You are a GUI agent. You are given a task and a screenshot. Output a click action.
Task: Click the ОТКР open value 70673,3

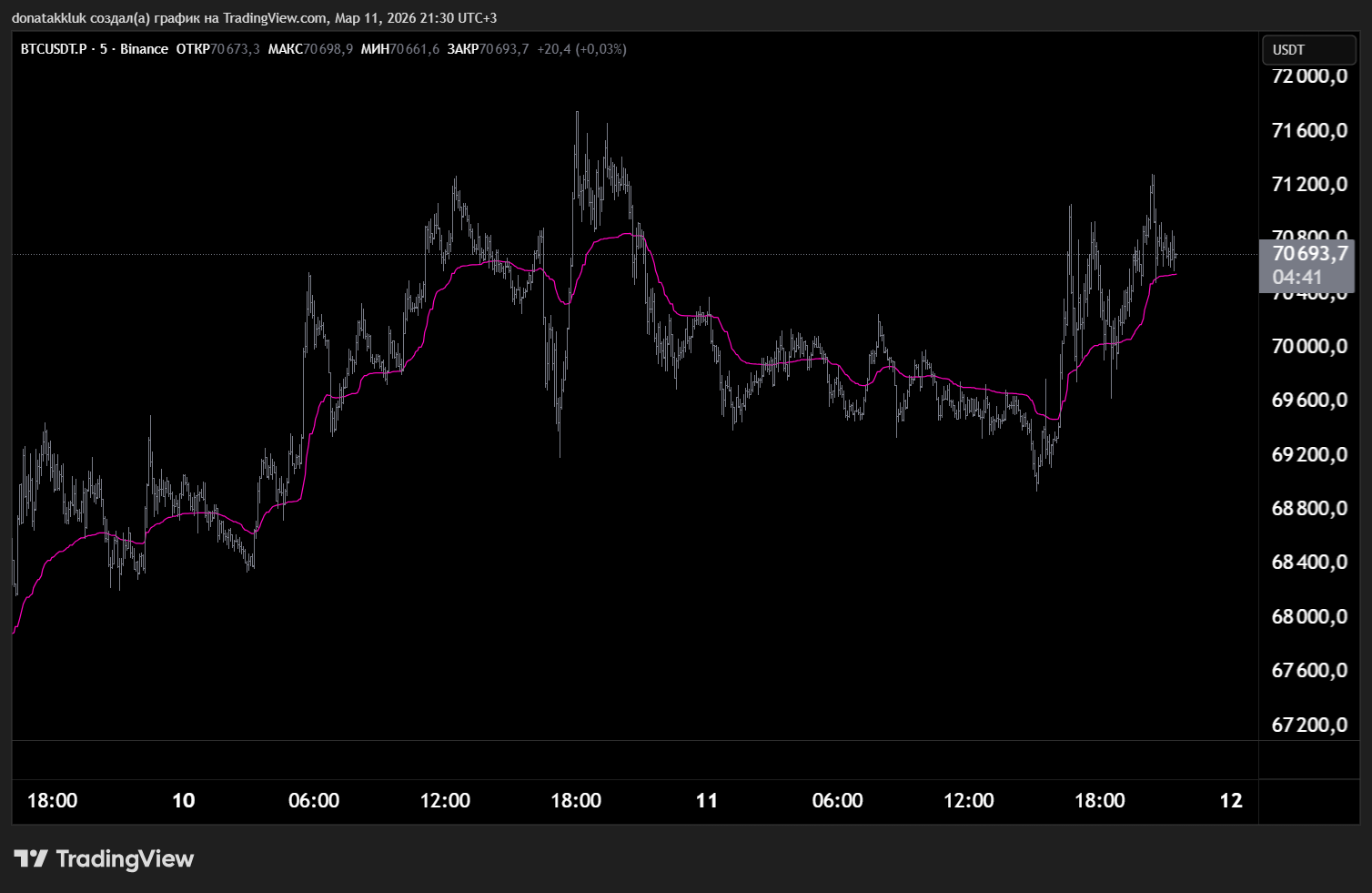(x=235, y=49)
